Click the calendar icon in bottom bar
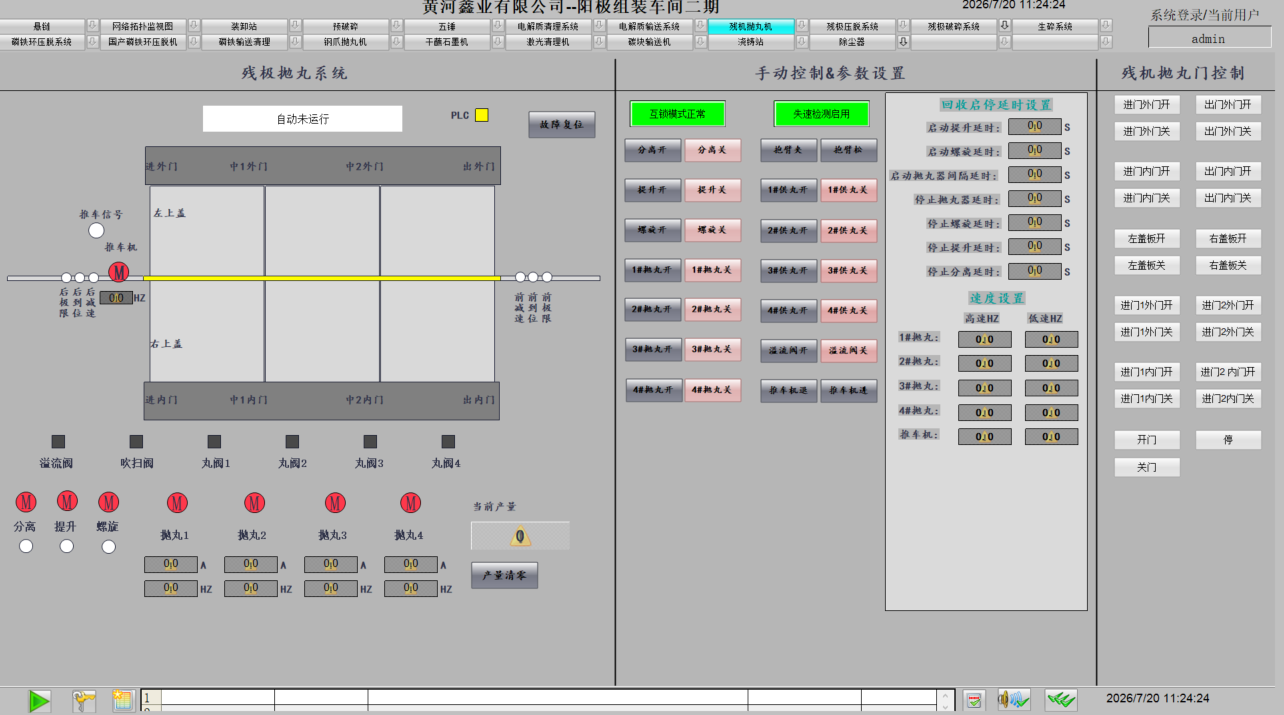 (x=974, y=700)
